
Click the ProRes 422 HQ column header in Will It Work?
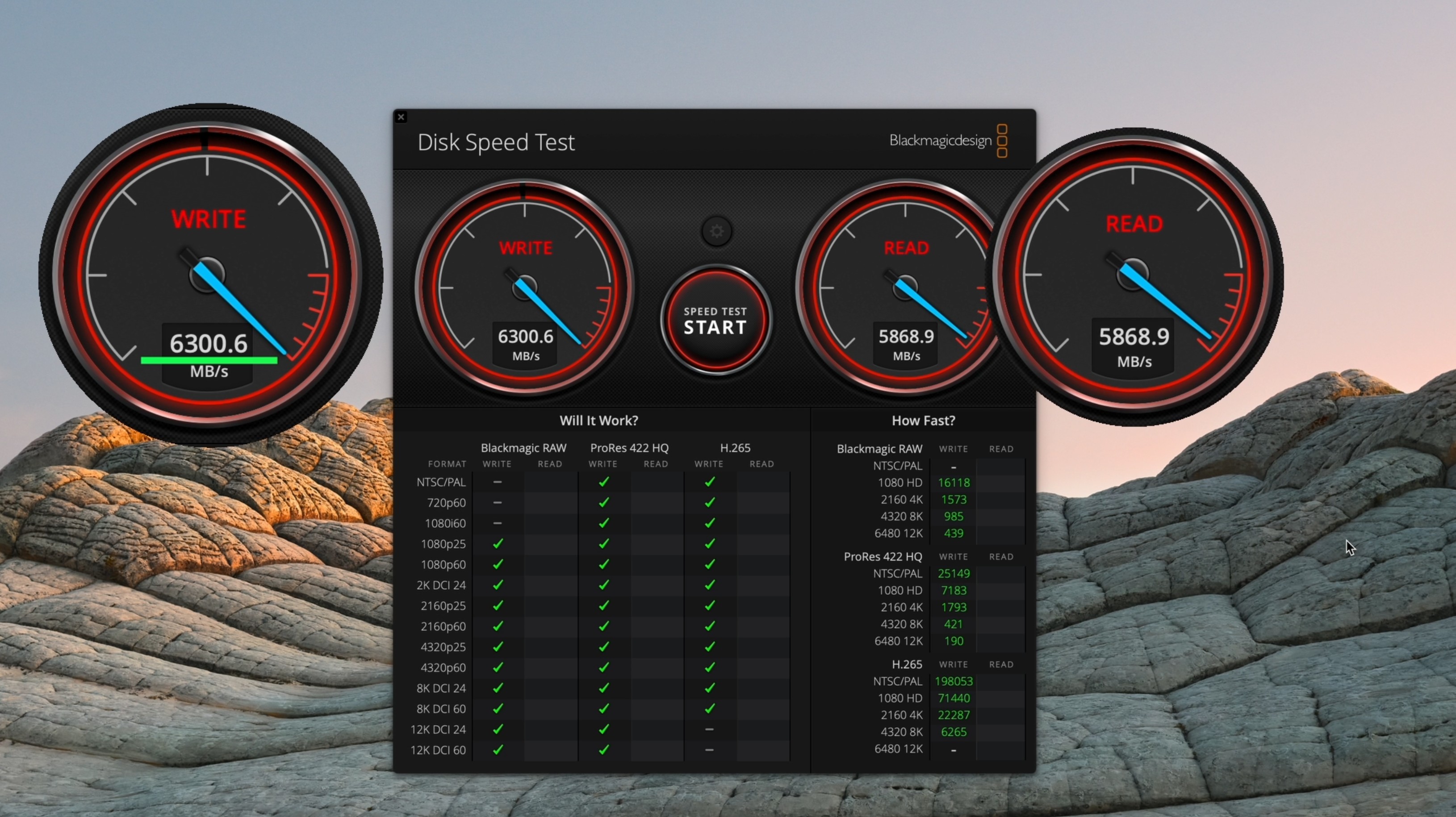[x=629, y=448]
